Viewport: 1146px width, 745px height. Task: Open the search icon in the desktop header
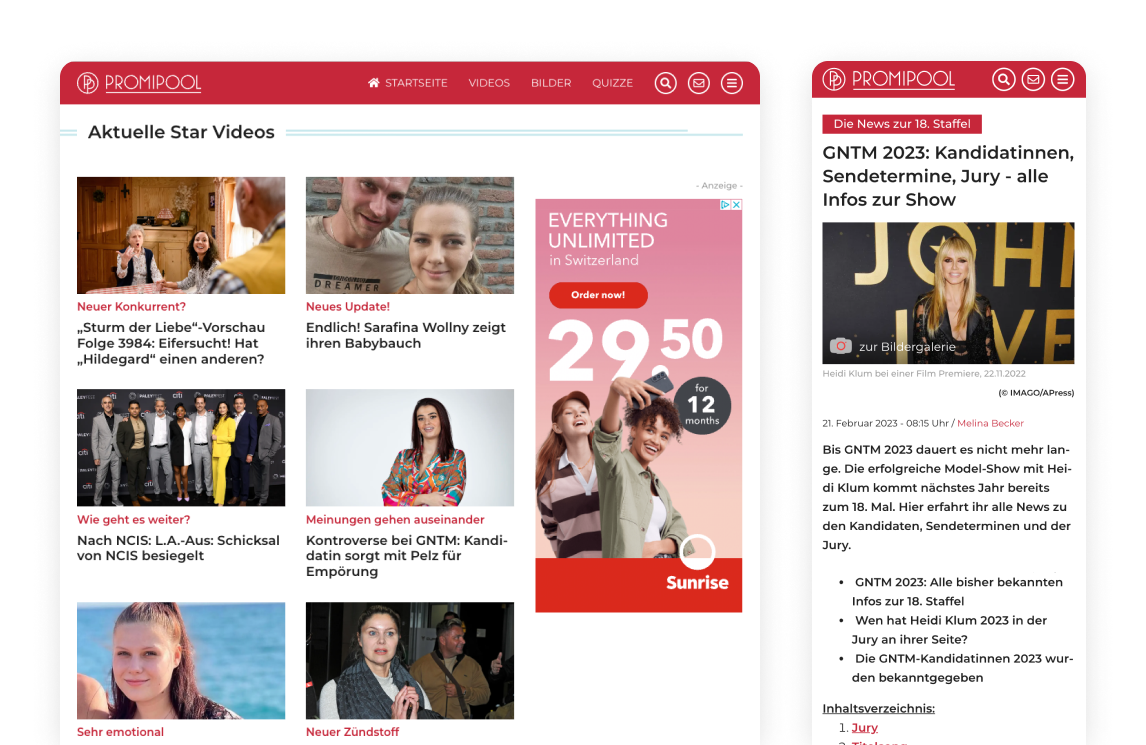pos(665,82)
